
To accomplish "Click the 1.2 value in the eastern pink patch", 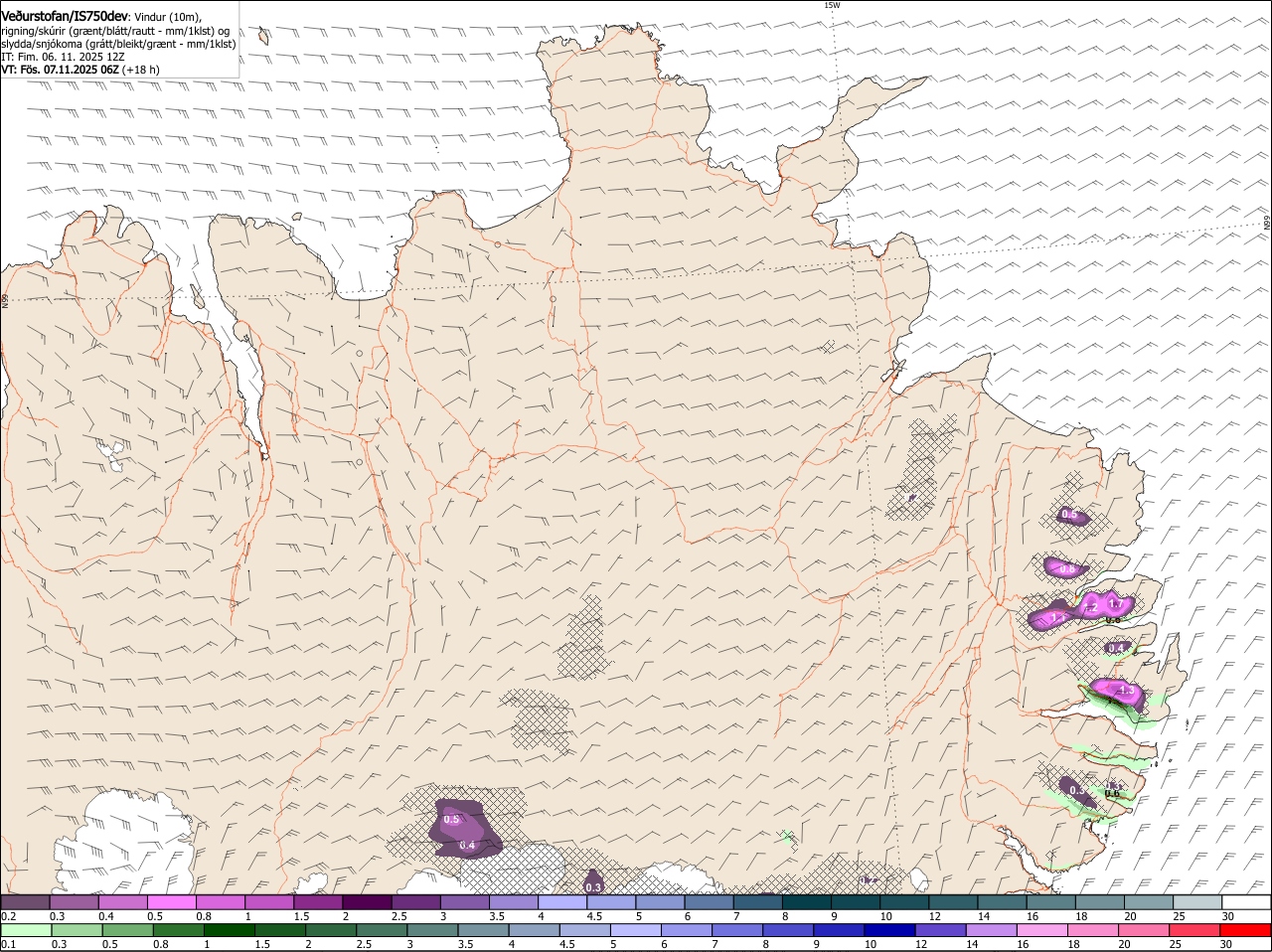I will [x=1090, y=607].
